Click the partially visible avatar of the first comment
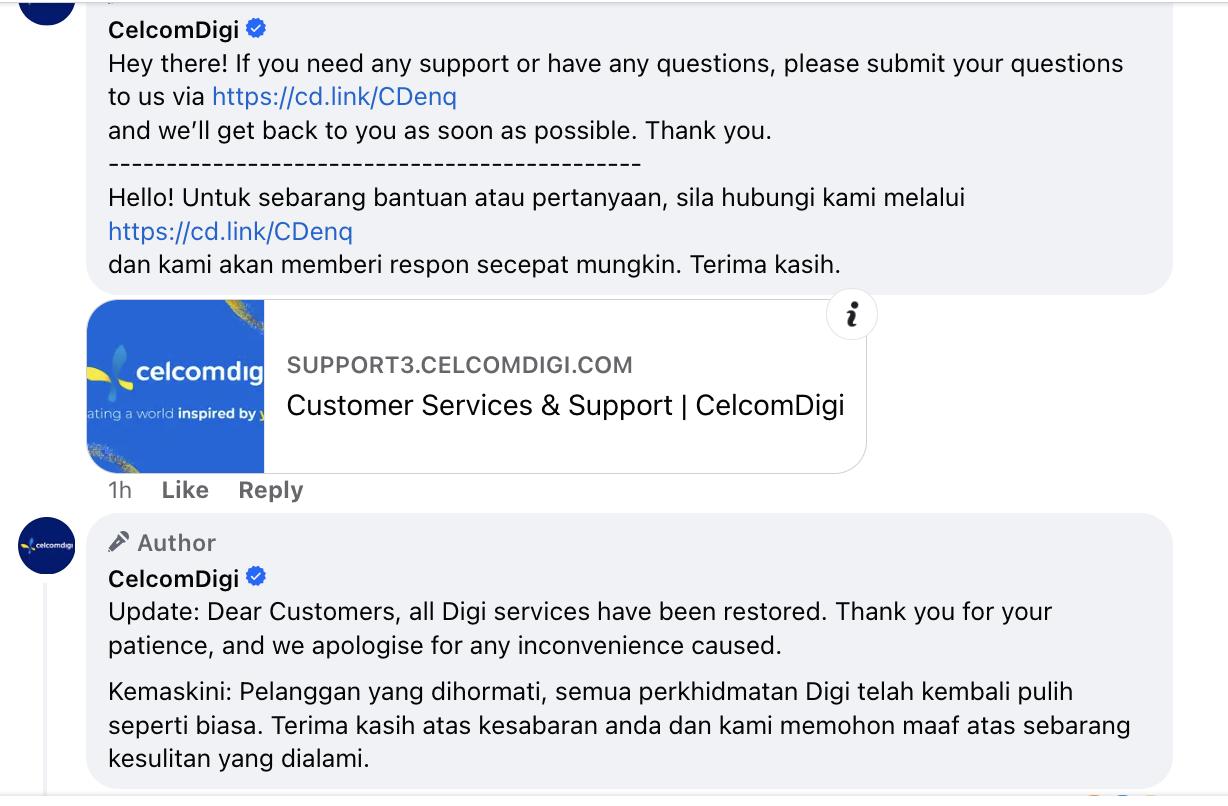 47,10
